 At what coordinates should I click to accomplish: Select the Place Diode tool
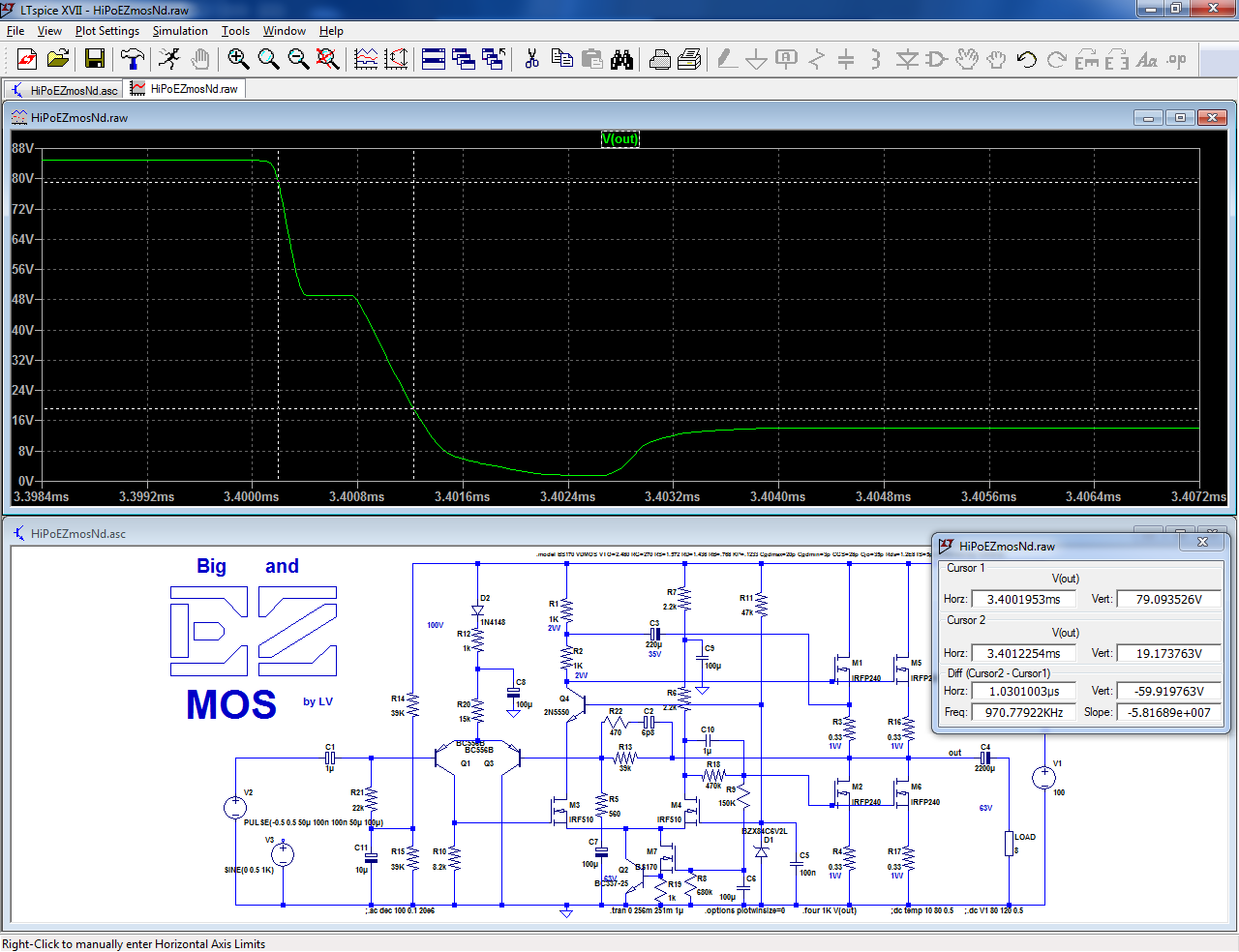pos(906,59)
